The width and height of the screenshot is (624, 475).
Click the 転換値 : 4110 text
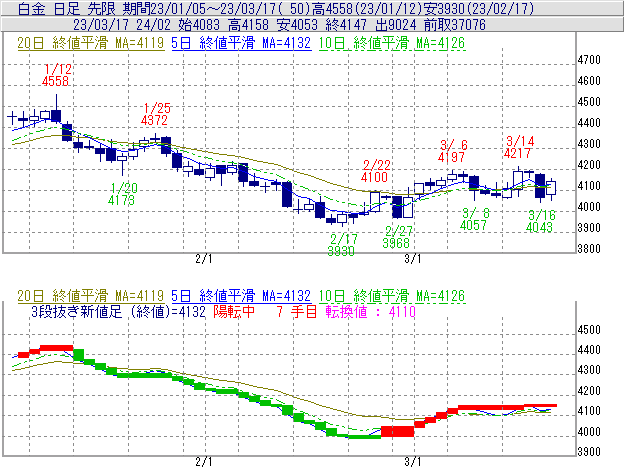point(370,311)
